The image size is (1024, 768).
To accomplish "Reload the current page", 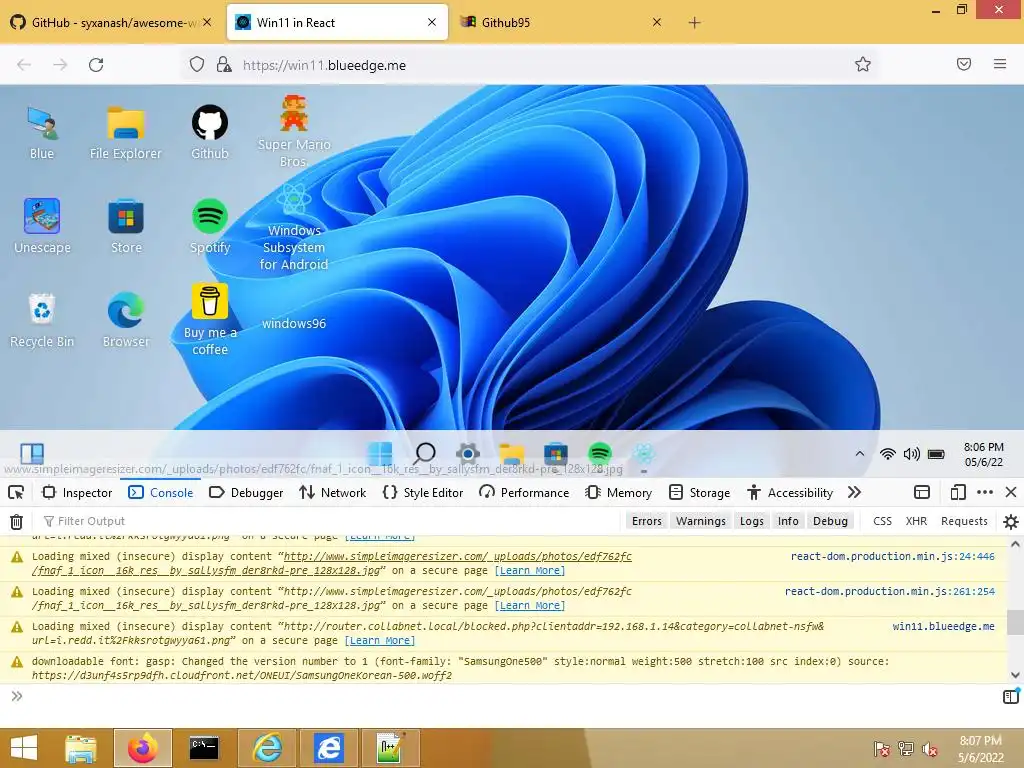I will (x=96, y=65).
